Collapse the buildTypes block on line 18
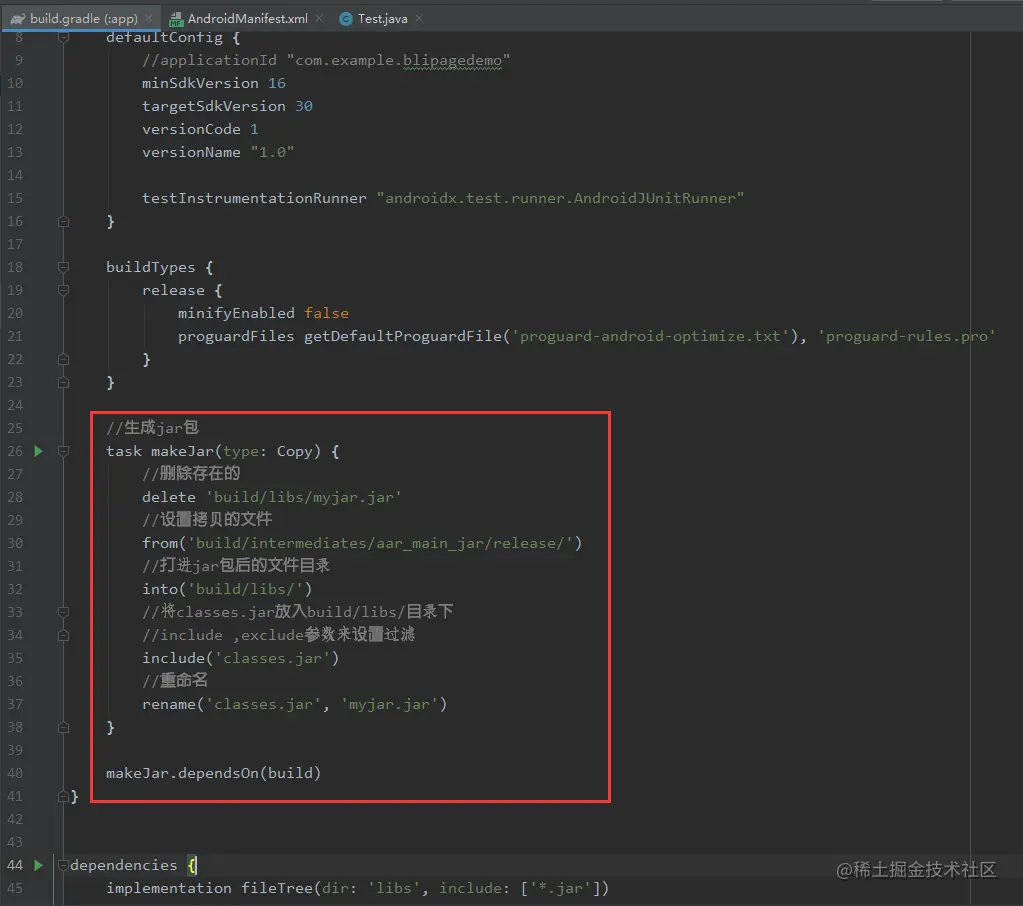The image size is (1023, 906). [x=63, y=267]
